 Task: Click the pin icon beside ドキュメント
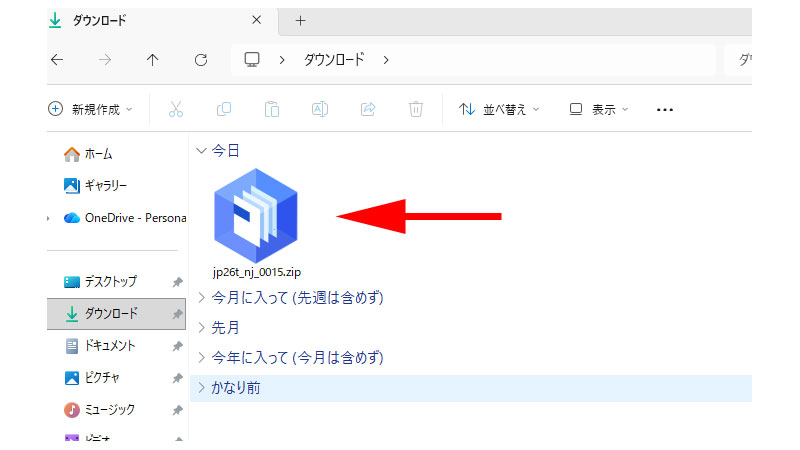tap(177, 346)
